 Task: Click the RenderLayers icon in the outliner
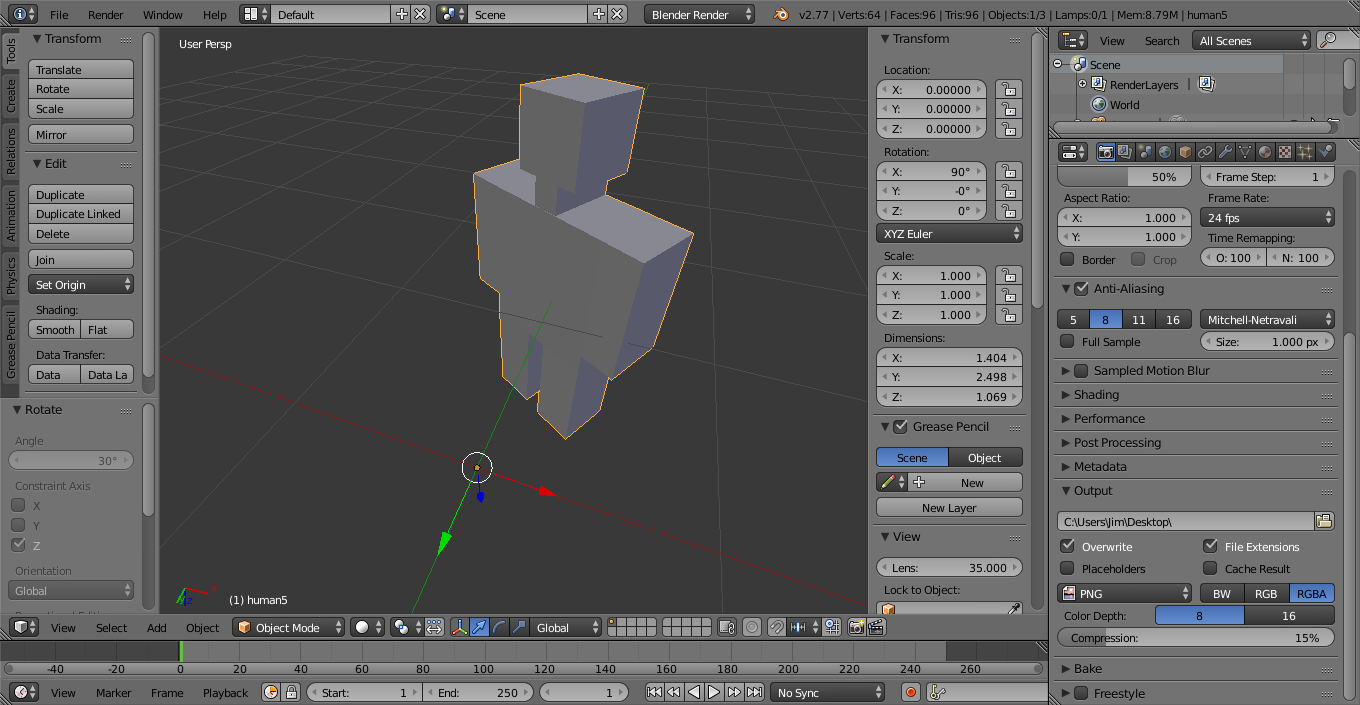click(x=1099, y=85)
